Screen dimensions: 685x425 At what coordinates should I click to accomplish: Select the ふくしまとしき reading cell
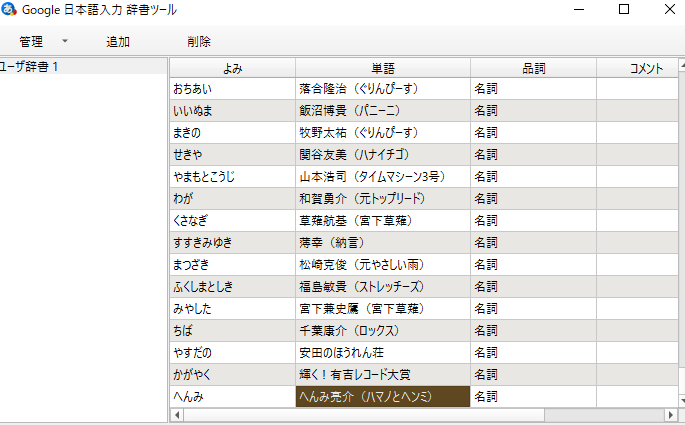point(232,287)
